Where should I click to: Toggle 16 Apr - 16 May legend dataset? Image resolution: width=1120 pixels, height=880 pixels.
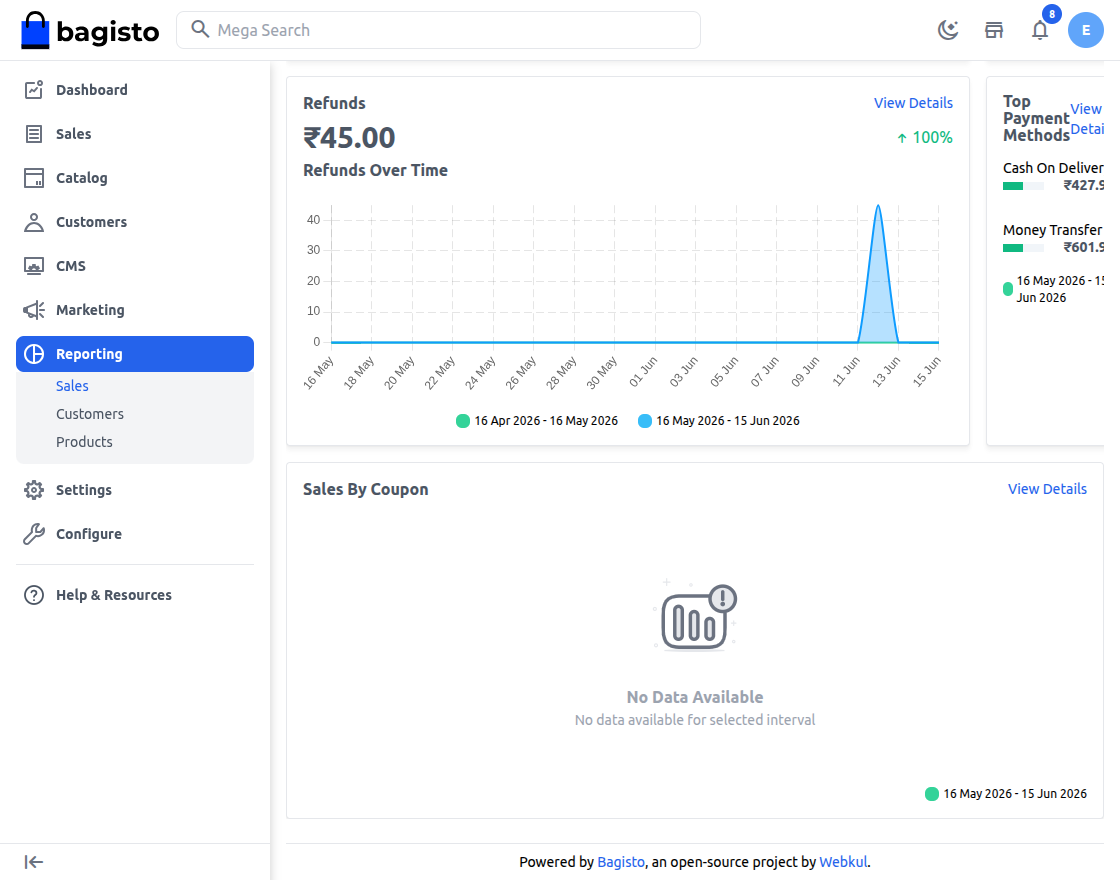[x=537, y=421]
